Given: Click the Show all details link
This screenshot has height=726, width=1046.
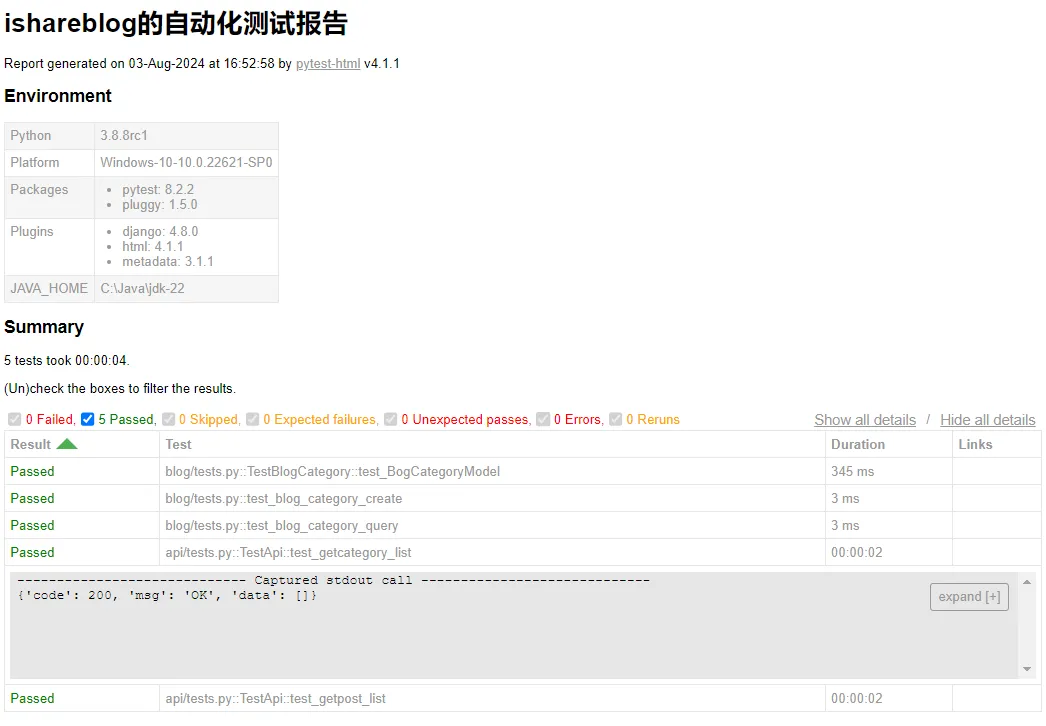Looking at the screenshot, I should (x=864, y=420).
